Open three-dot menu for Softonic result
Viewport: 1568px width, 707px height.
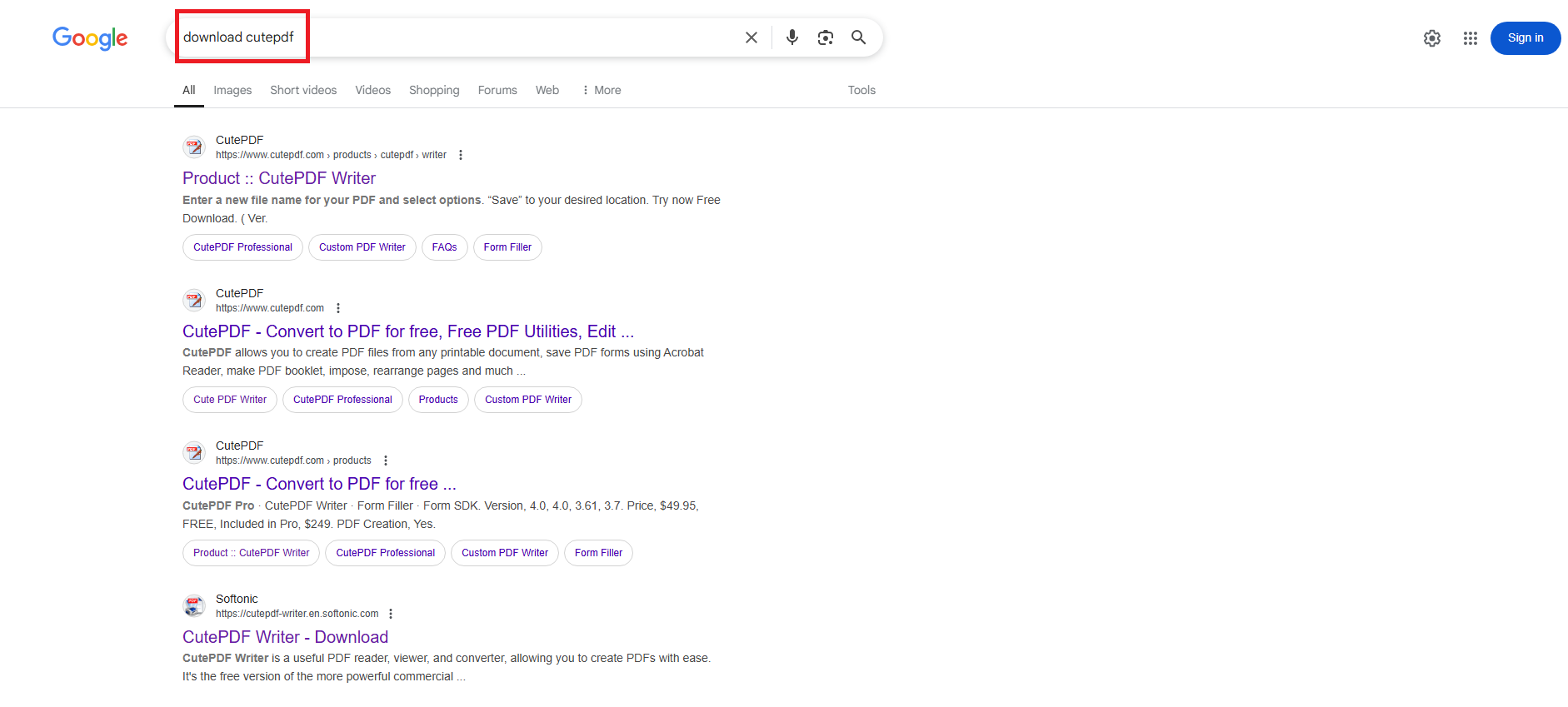[391, 614]
